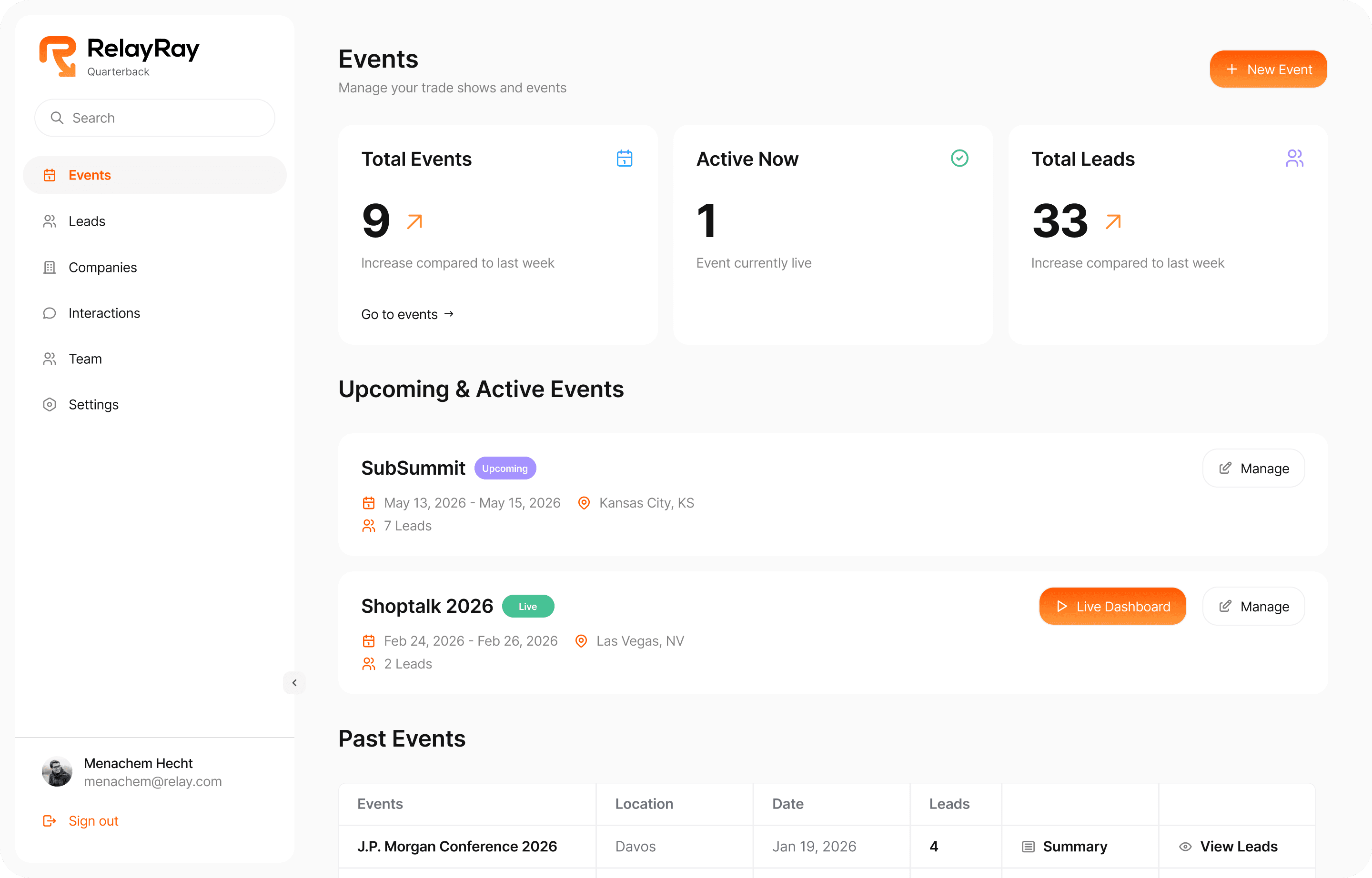Click the RelayRay logo icon

(x=58, y=56)
